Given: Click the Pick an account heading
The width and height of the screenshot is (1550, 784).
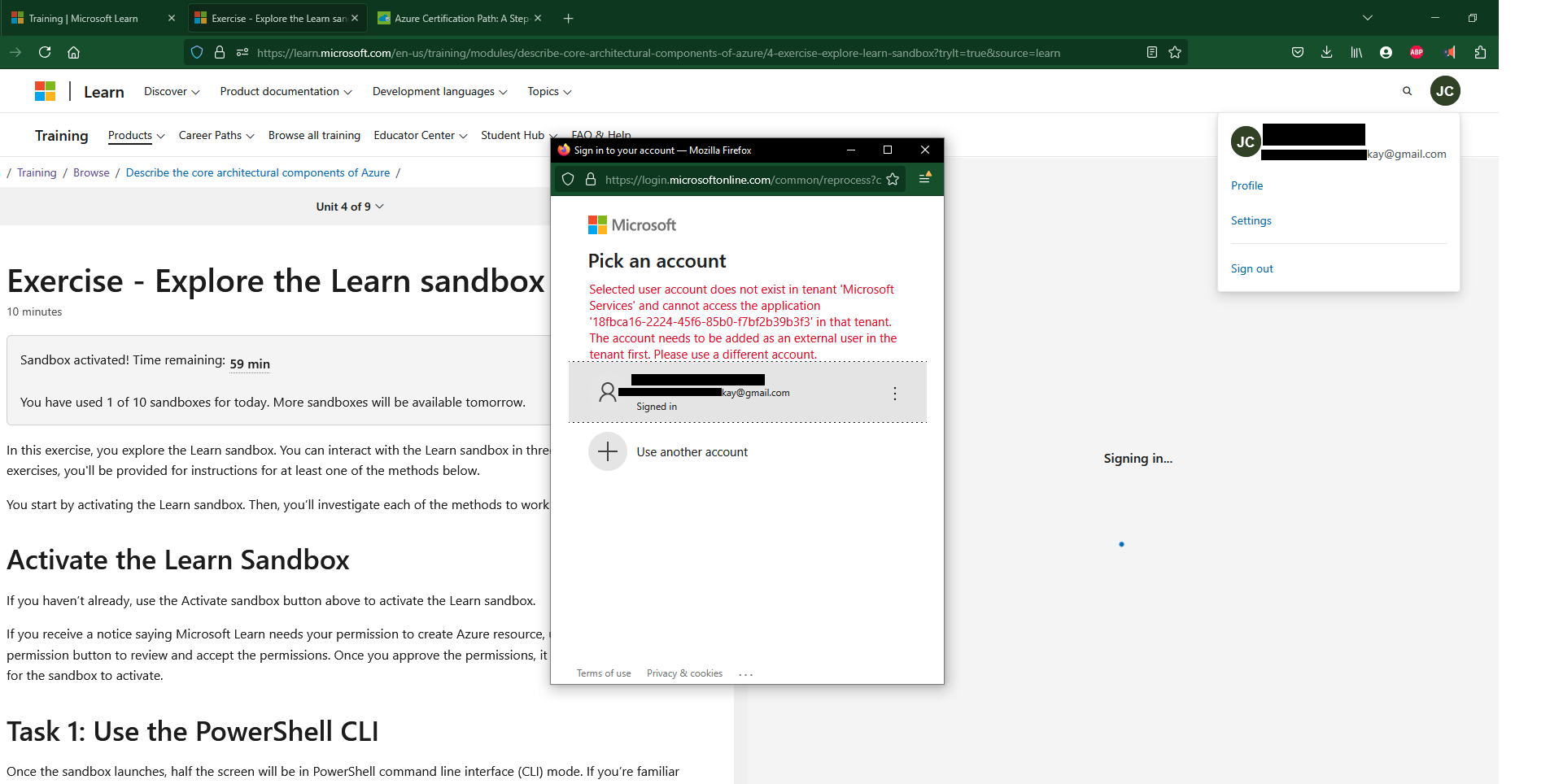Looking at the screenshot, I should 657,261.
